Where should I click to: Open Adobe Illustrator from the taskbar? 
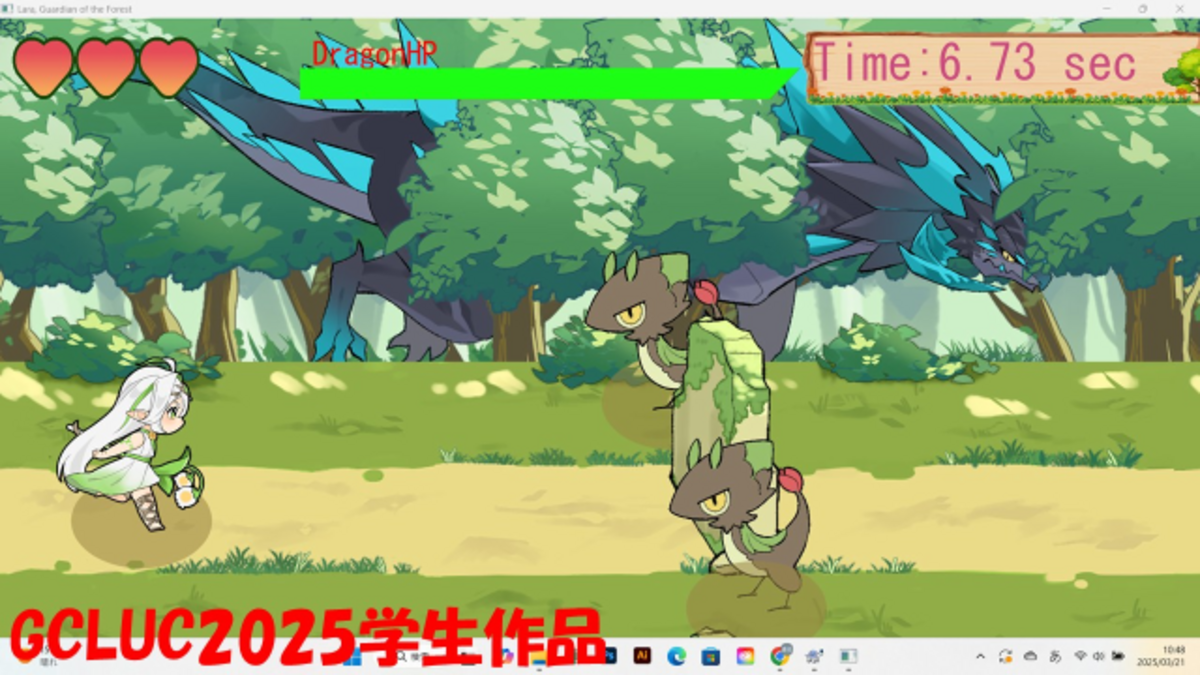click(x=642, y=656)
